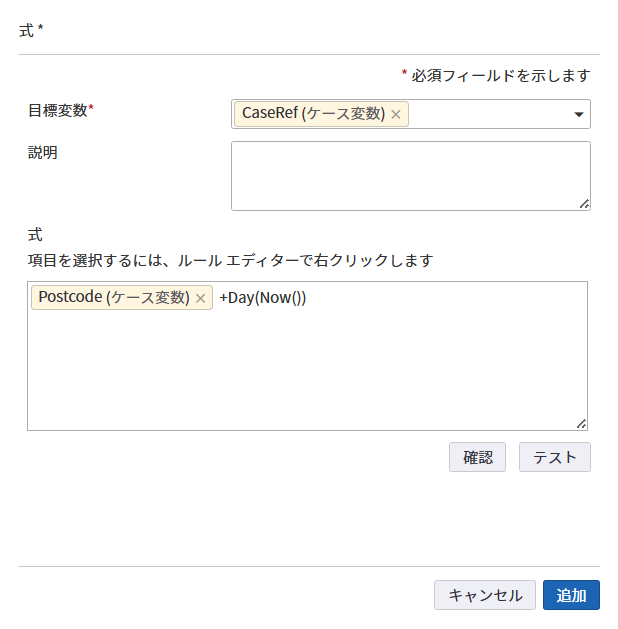Click the 説明 field label

pyautogui.click(x=43, y=153)
